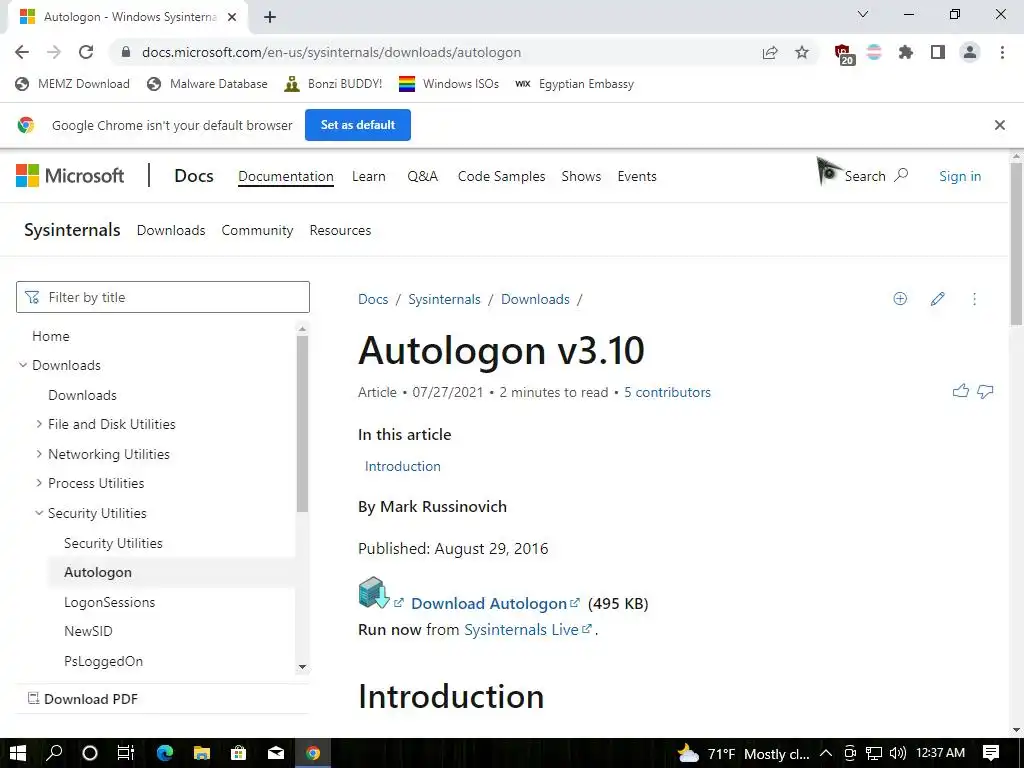
Task: Jump to Introduction in this article
Action: [x=402, y=466]
